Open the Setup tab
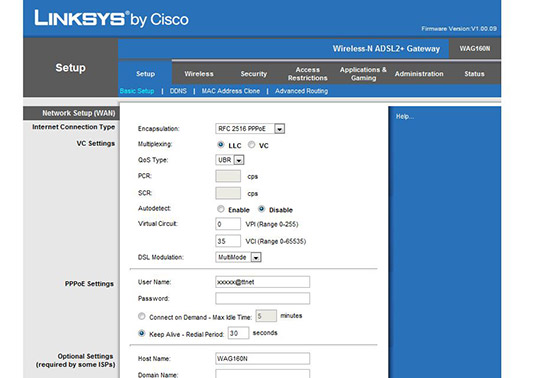Viewport: 545px width, 378px height. (x=145, y=74)
